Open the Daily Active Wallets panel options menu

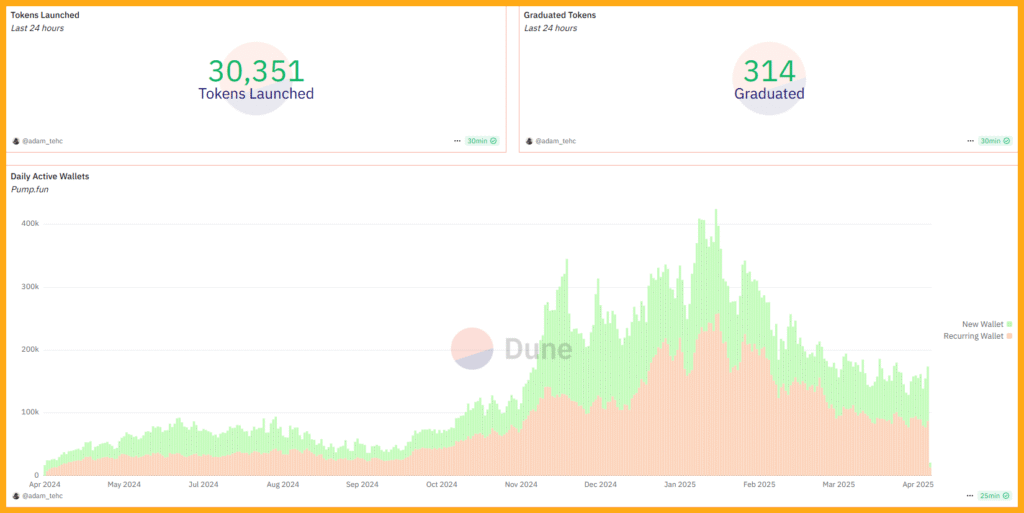pos(970,496)
